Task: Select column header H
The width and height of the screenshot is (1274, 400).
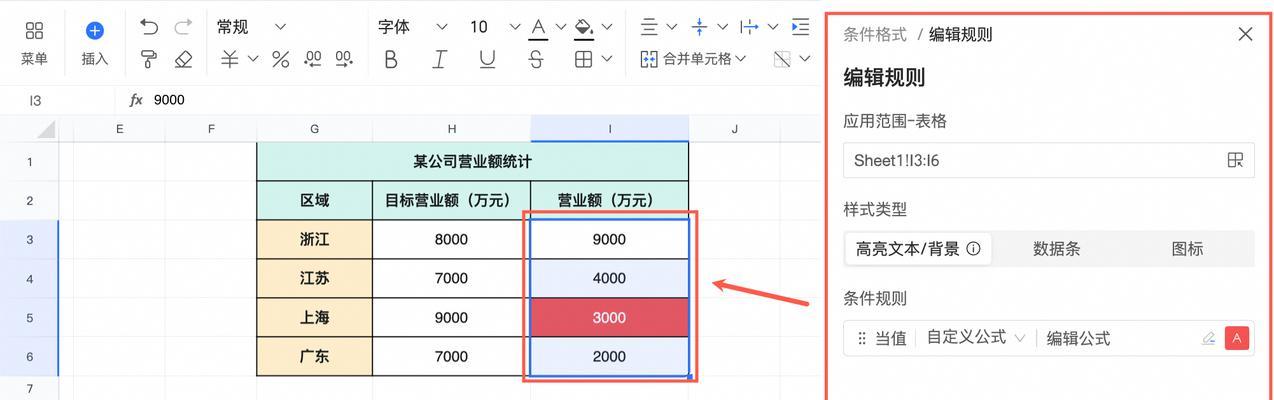Action: [x=451, y=128]
